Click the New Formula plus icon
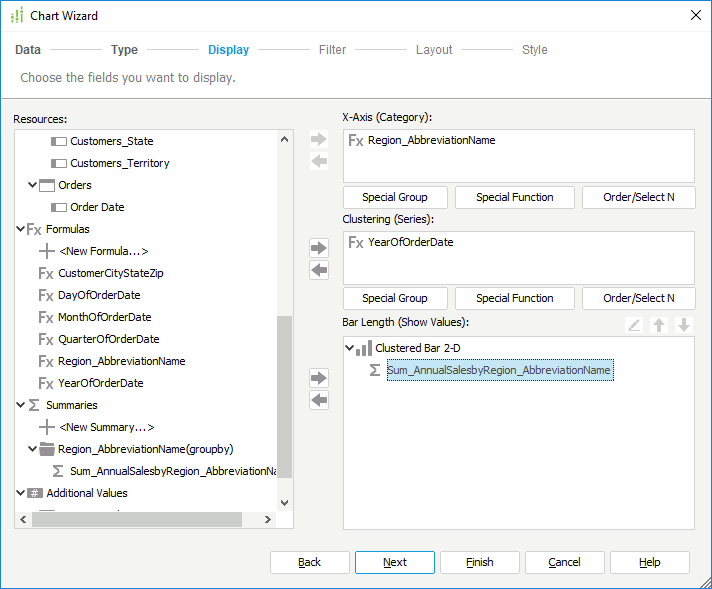 (x=46, y=251)
